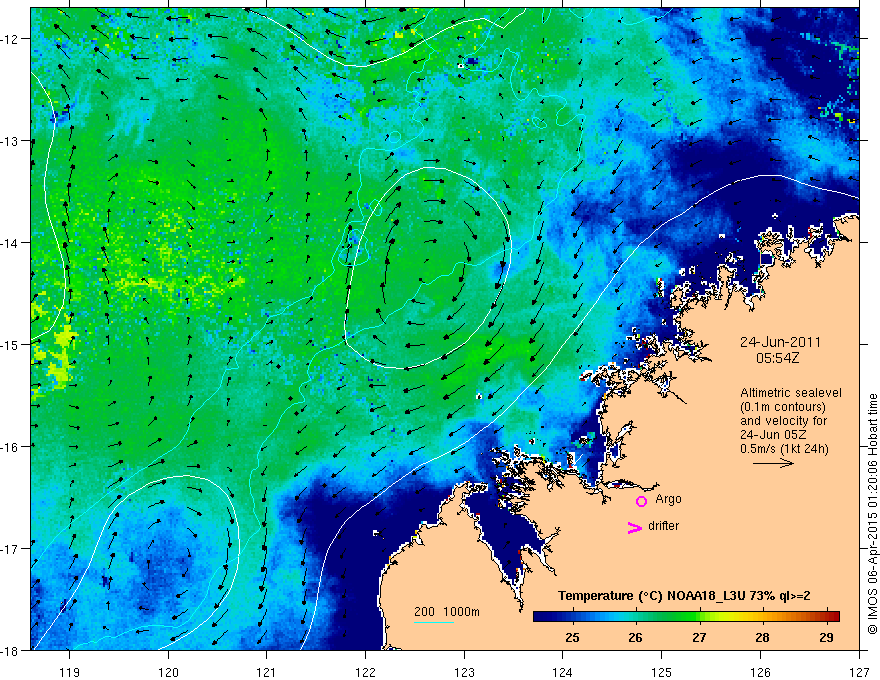Click the latitude label -15
Viewport: 880px width, 680px height.
(11, 344)
